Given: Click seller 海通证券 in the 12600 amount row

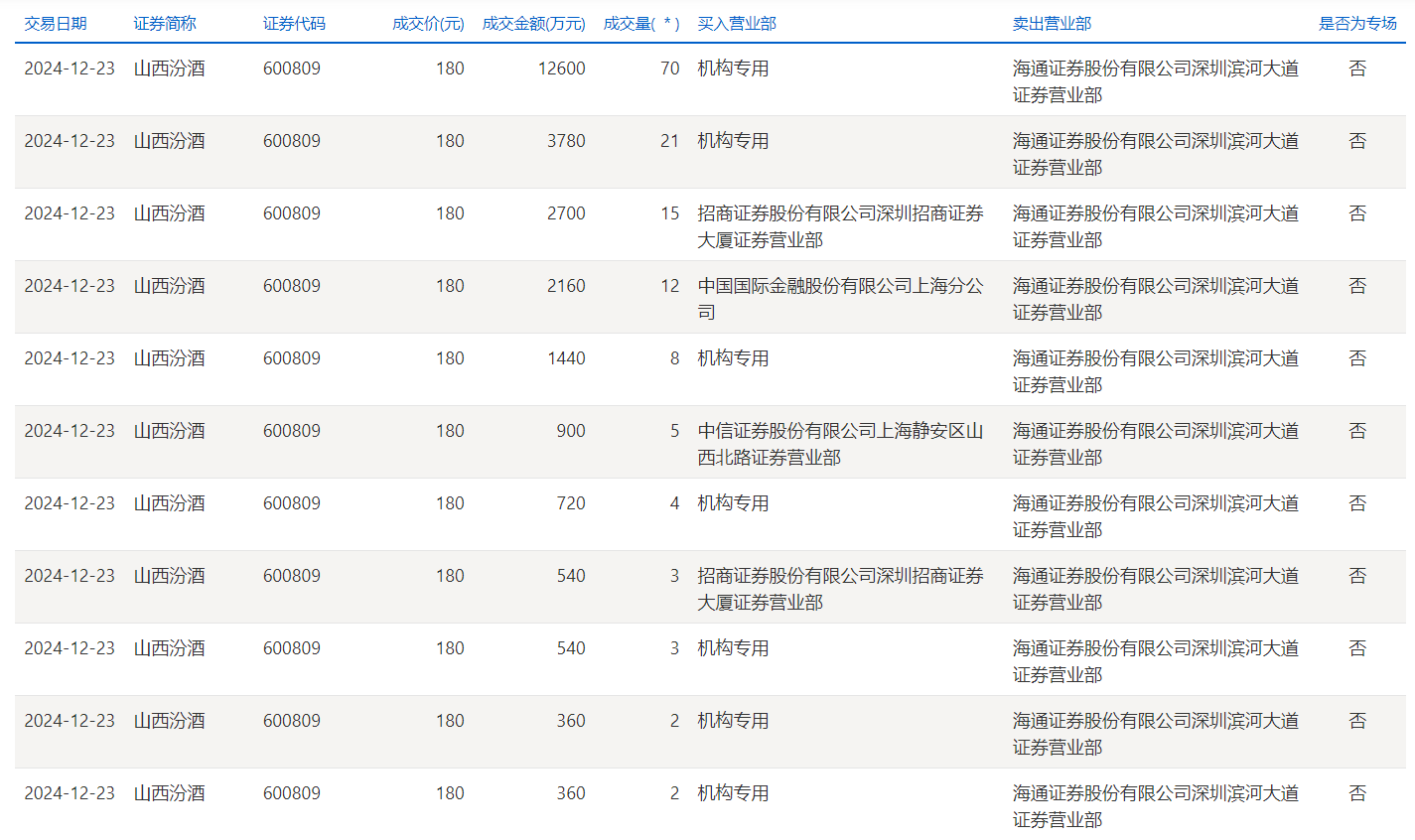Looking at the screenshot, I should point(1156,81).
